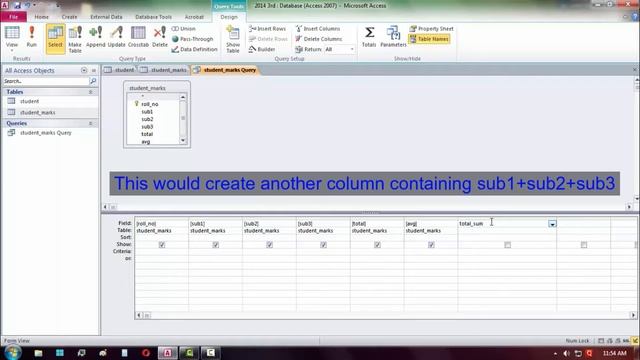The width and height of the screenshot is (640, 360).
Task: Open the student table in navigation pane
Action: (x=29, y=101)
